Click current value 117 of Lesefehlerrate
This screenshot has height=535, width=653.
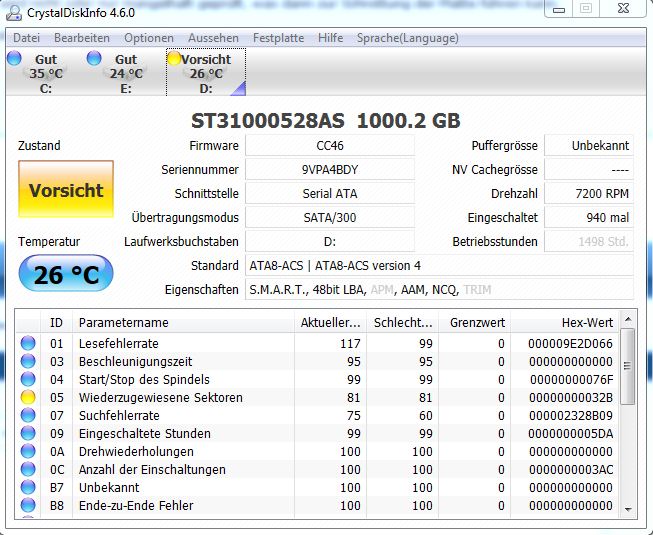pos(350,343)
